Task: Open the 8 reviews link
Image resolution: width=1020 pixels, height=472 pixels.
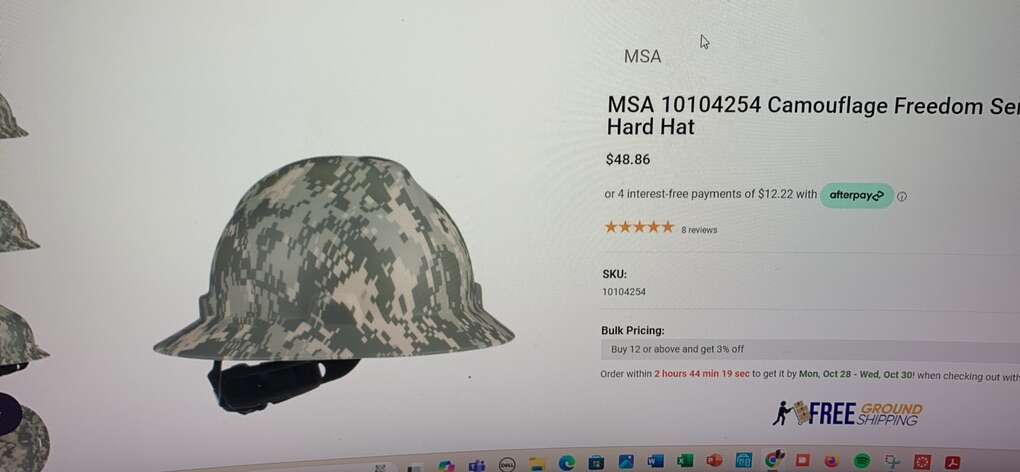Action: pyautogui.click(x=699, y=229)
